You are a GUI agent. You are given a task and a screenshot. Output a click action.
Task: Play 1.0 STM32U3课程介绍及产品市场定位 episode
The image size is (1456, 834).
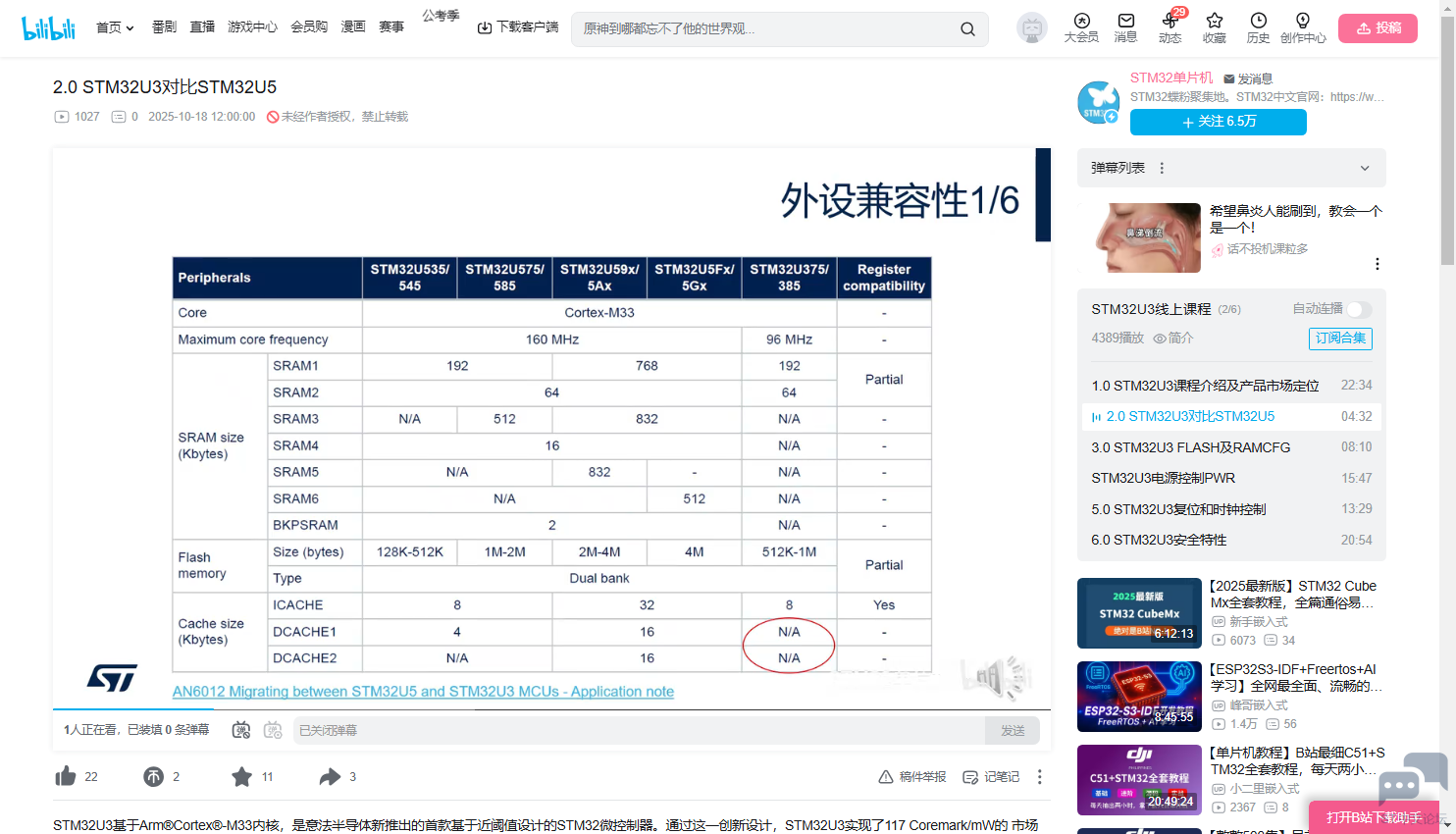pyautogui.click(x=1231, y=386)
